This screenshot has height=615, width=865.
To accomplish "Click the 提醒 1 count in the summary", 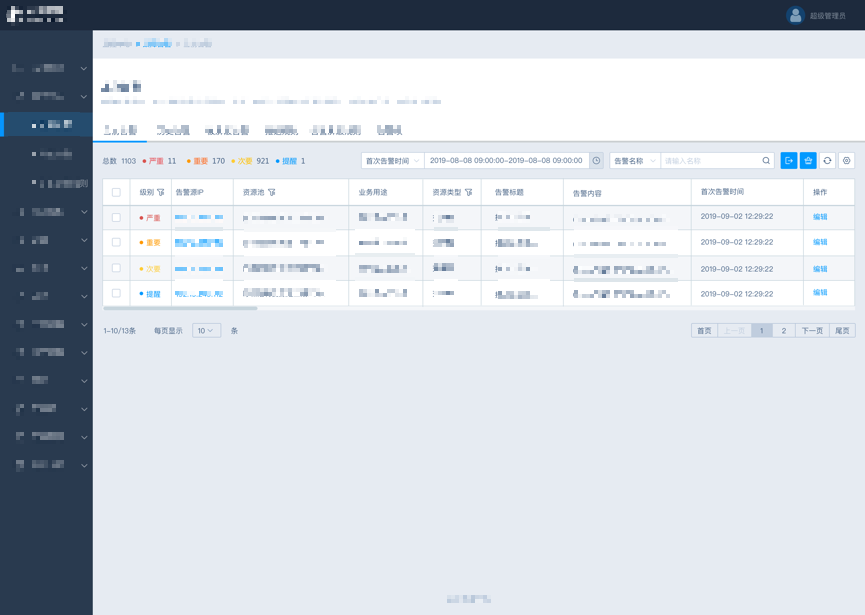I will tap(291, 161).
